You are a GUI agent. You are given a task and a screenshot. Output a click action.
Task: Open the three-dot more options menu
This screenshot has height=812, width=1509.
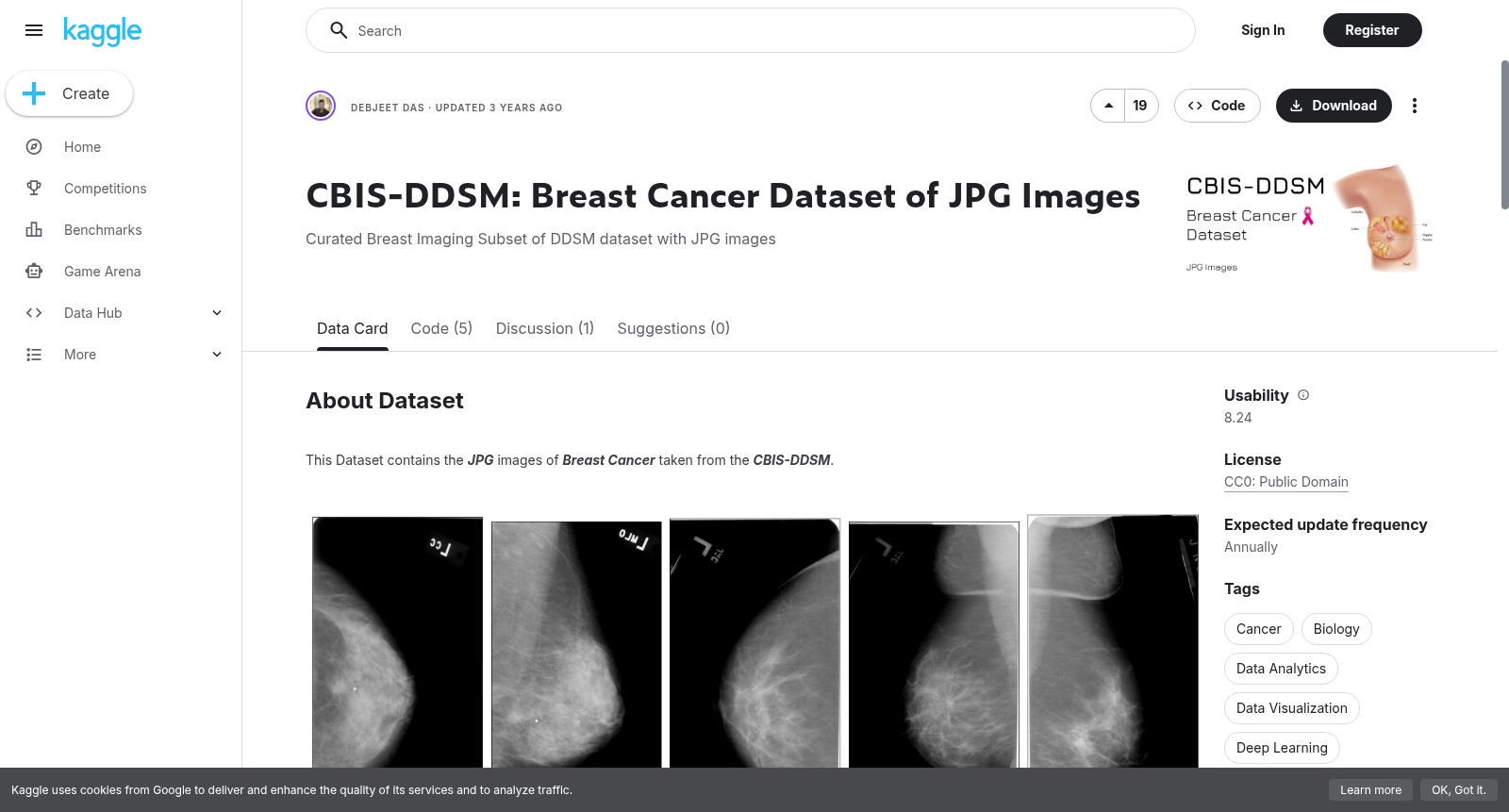[1414, 106]
